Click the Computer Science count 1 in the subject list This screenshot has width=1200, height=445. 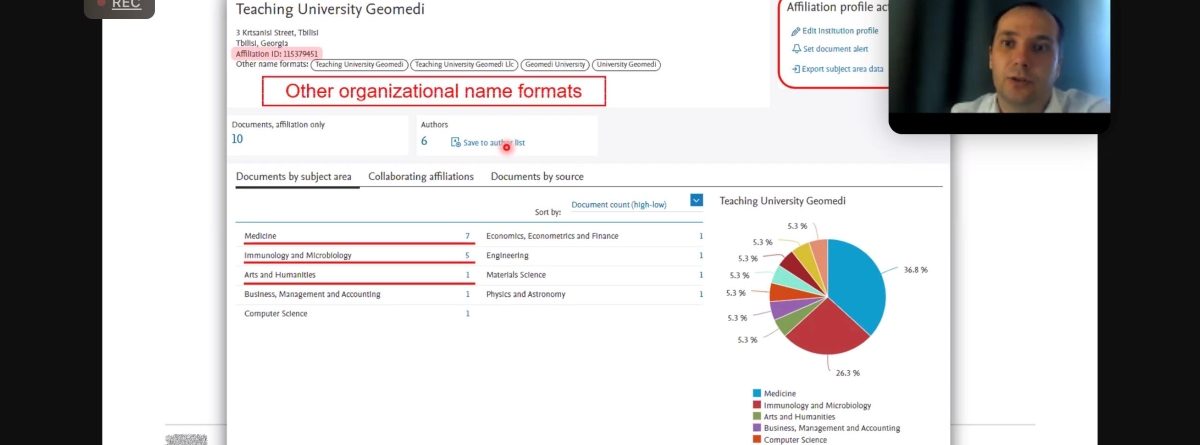point(467,313)
